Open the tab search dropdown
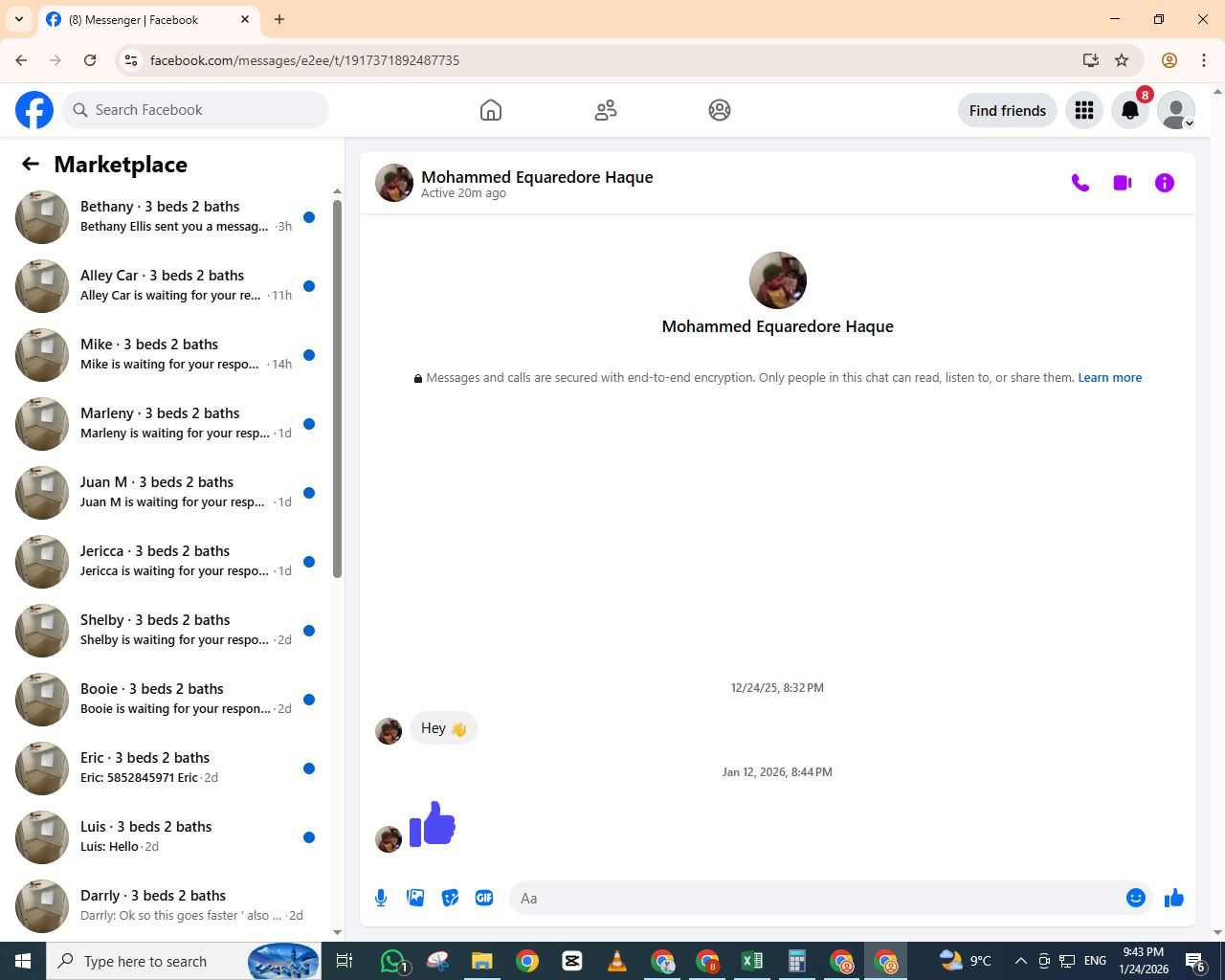1225x980 pixels. coord(19,19)
